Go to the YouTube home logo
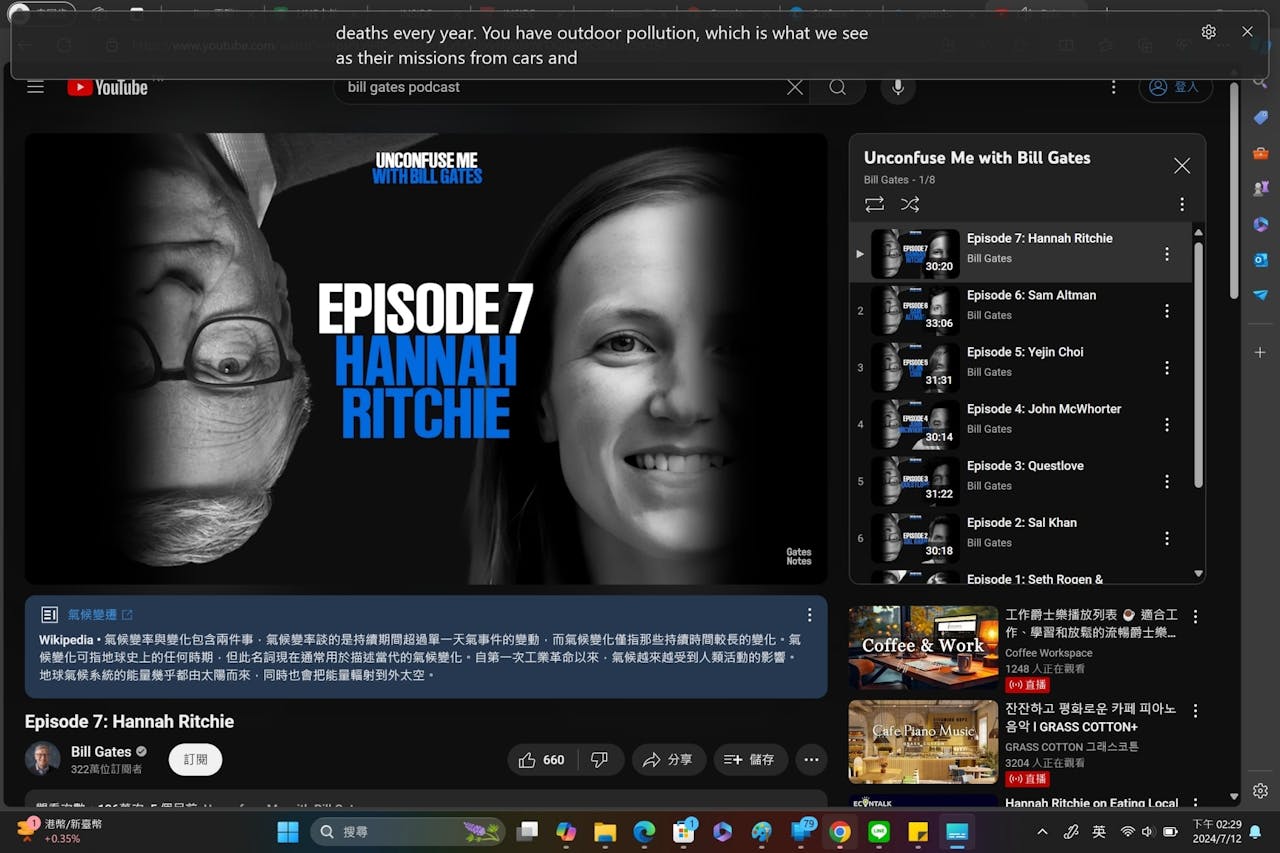Image resolution: width=1280 pixels, height=853 pixels. tap(108, 87)
